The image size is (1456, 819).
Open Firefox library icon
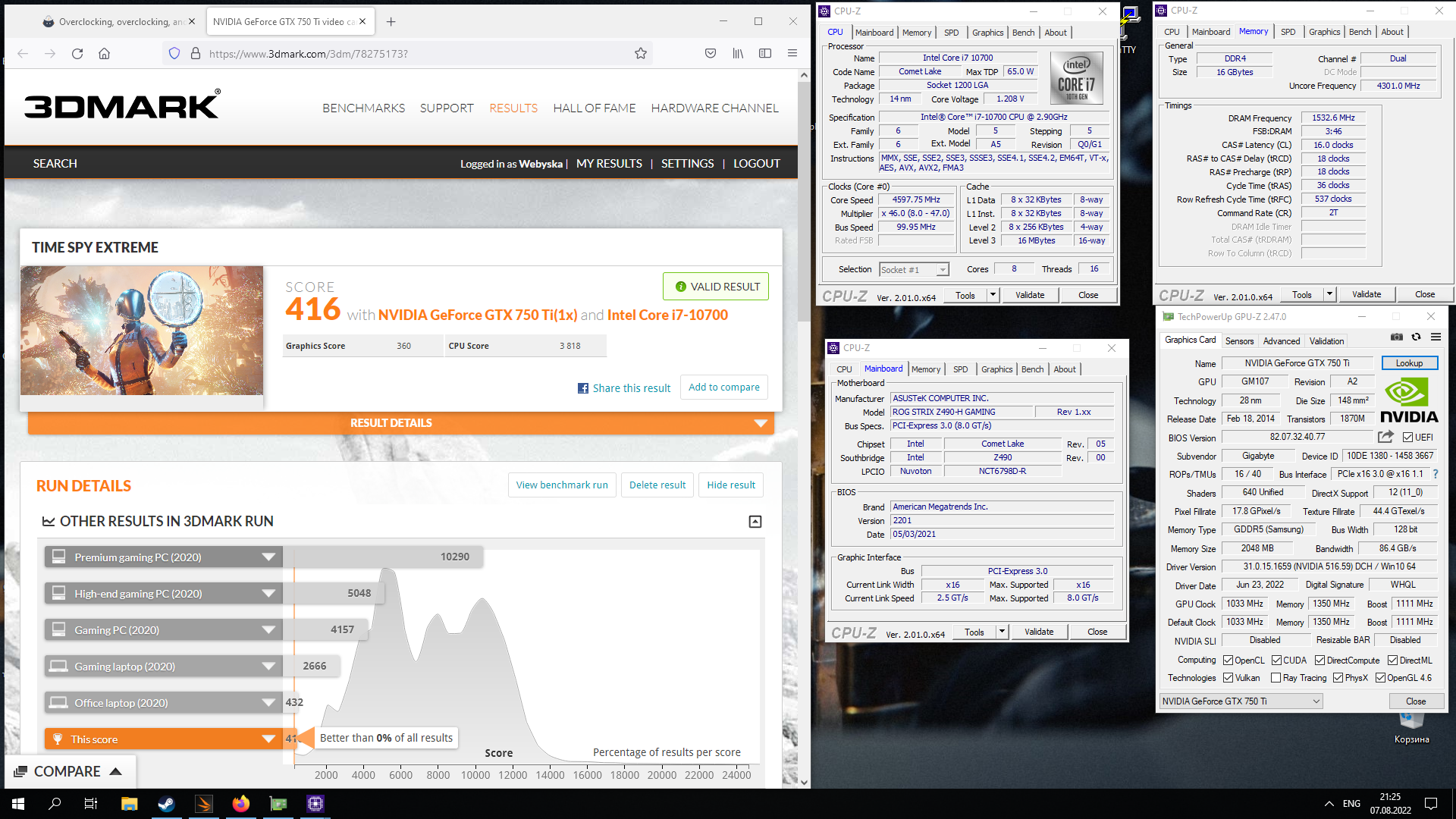tap(738, 53)
